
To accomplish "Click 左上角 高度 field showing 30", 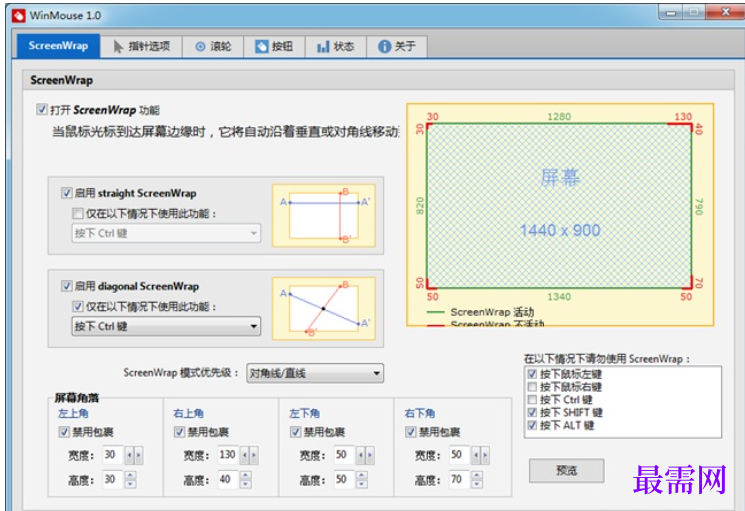I will coord(113,479).
